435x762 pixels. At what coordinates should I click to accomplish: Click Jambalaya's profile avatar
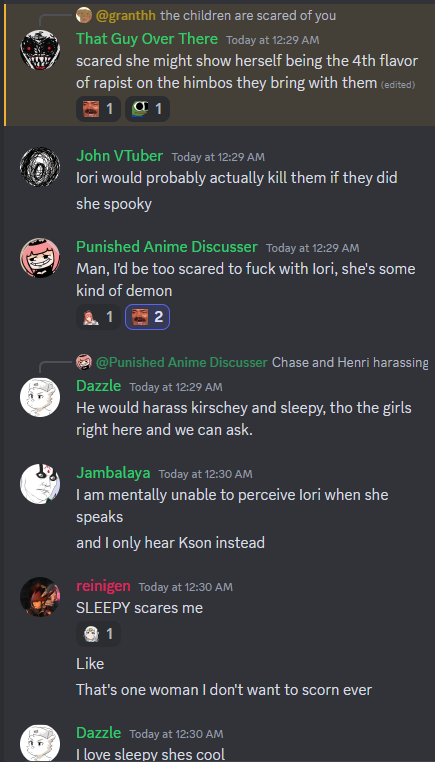click(x=40, y=484)
